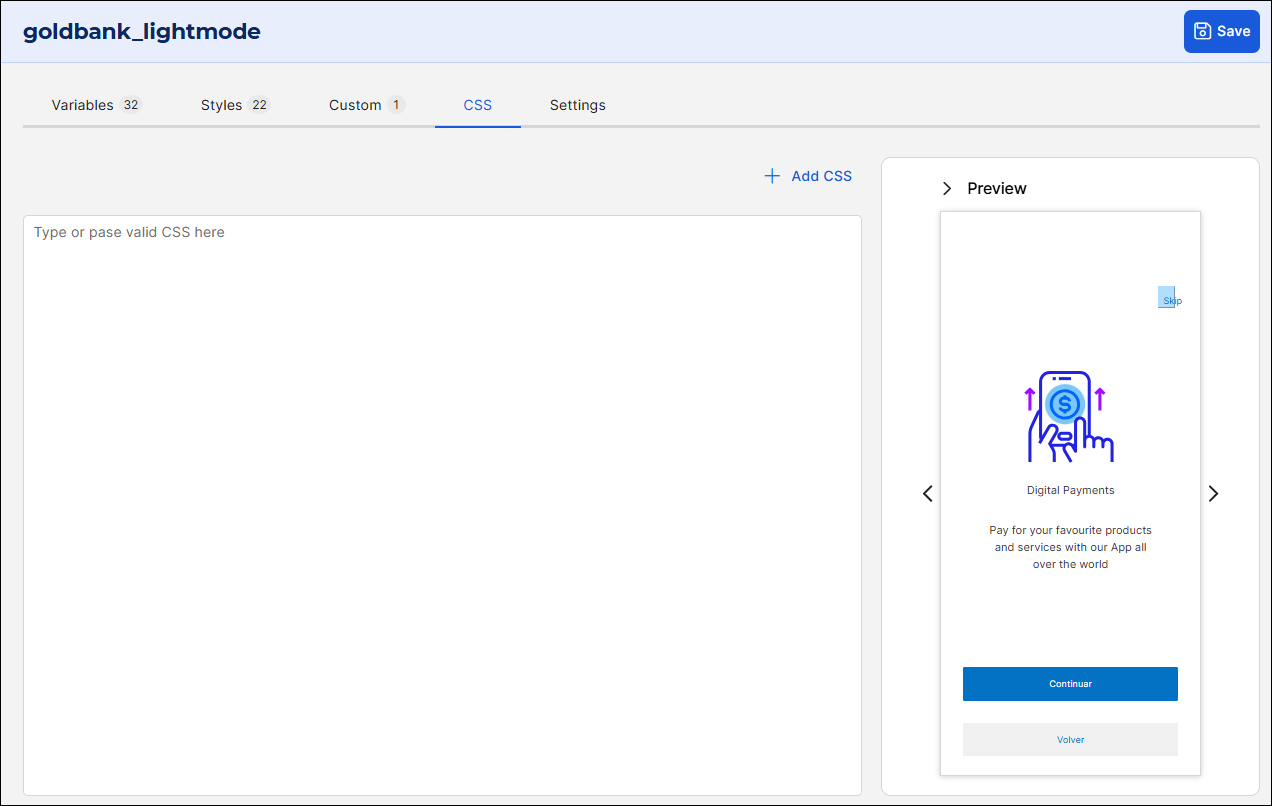Click the highlighted Skip element in the preview
Viewport: 1272px width, 806px height.
[1168, 297]
